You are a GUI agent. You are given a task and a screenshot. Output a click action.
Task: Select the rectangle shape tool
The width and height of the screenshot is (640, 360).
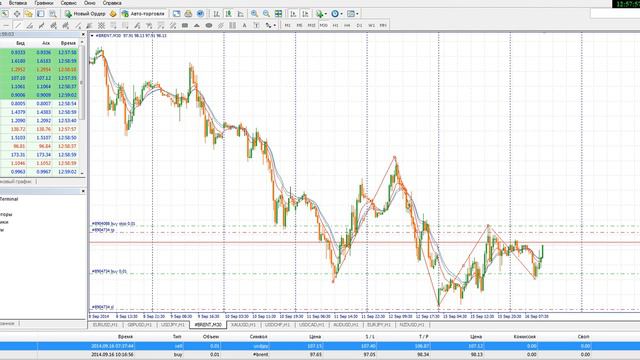(x=184, y=25)
